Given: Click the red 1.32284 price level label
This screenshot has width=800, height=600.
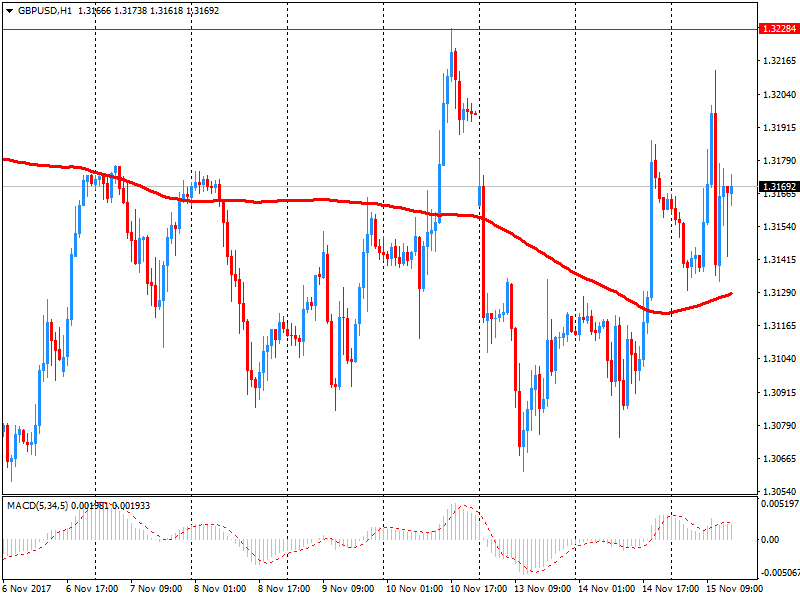Looking at the screenshot, I should coord(779,29).
